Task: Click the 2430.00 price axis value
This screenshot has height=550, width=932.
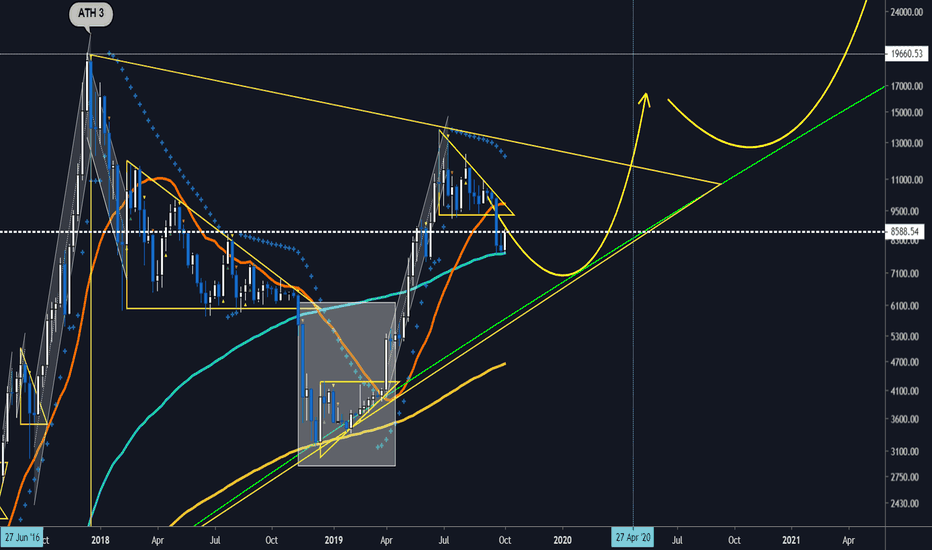Action: pos(905,503)
